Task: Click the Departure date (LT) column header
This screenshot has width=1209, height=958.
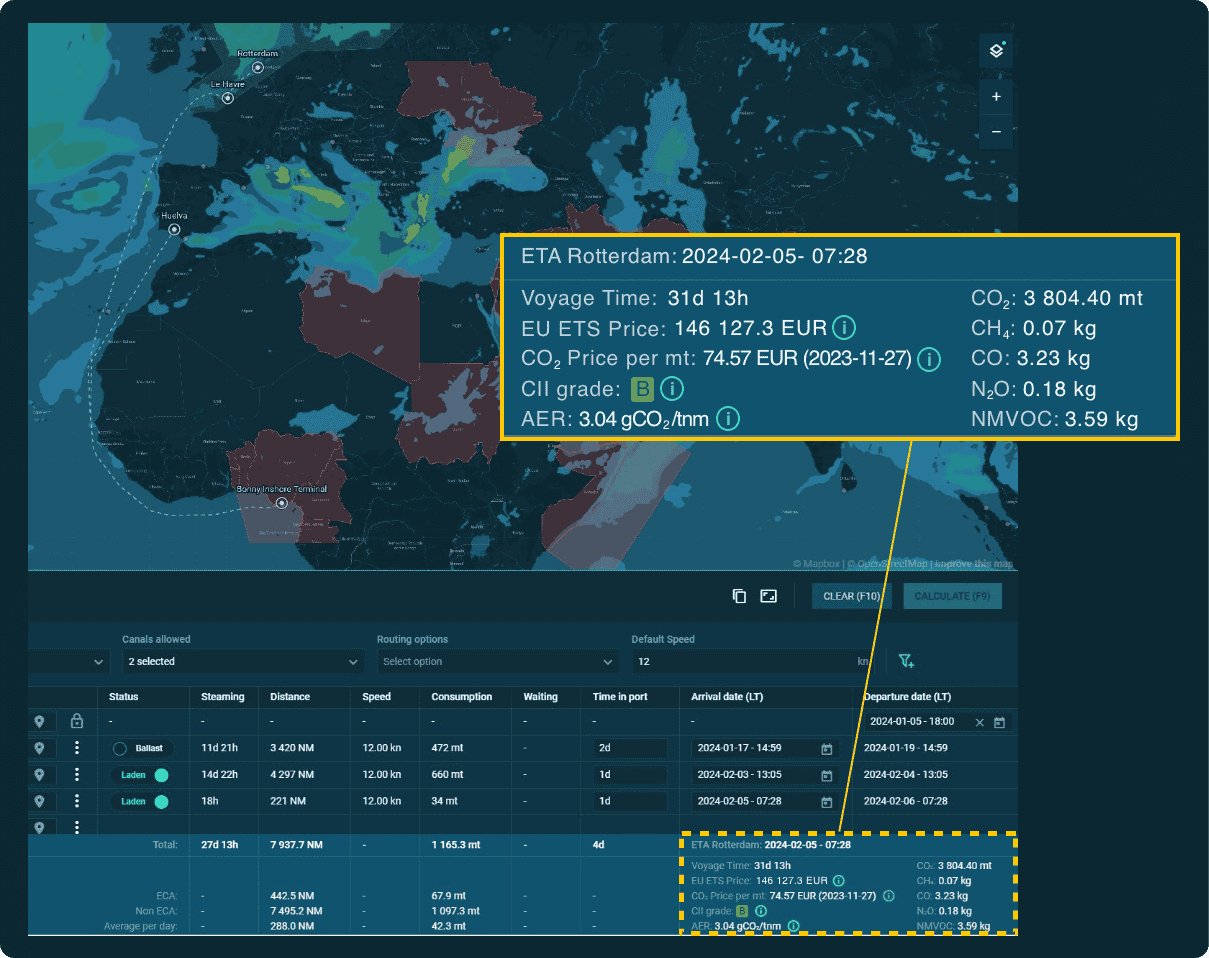Action: (907, 696)
